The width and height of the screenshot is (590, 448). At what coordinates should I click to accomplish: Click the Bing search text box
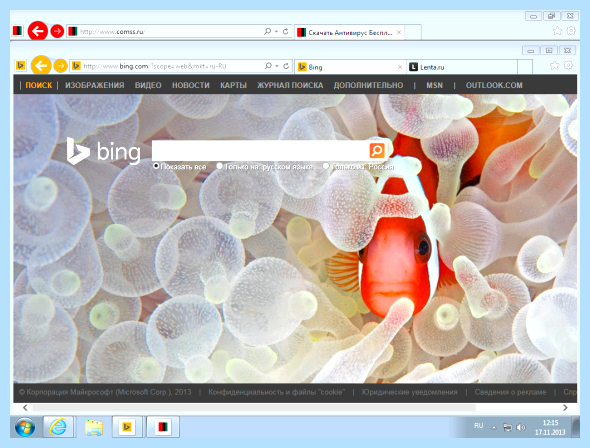pos(260,150)
